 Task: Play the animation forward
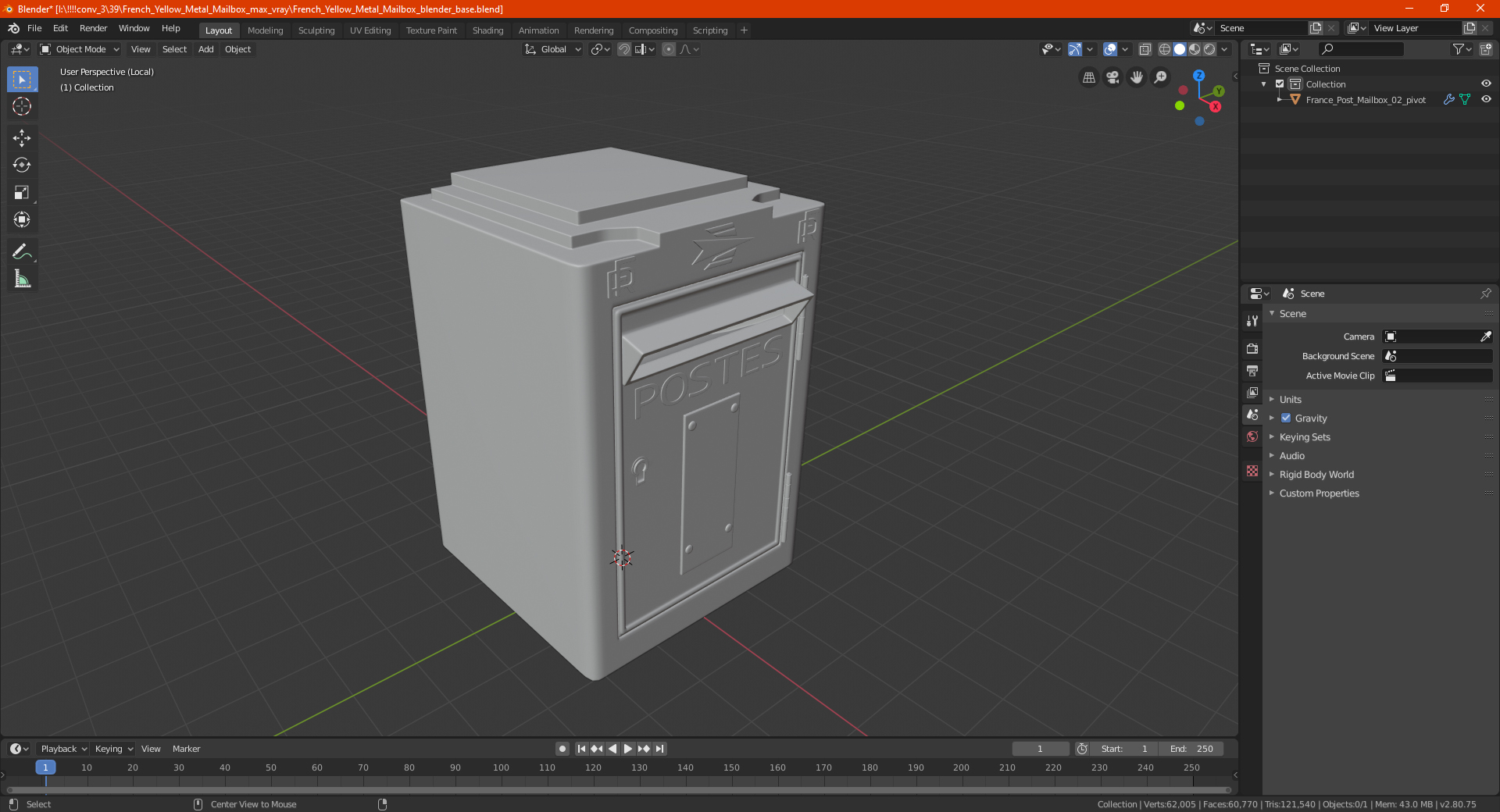click(x=628, y=749)
